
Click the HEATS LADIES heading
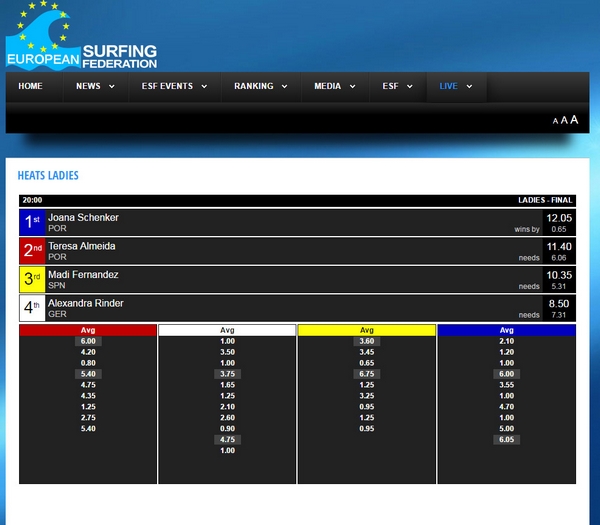click(x=48, y=176)
